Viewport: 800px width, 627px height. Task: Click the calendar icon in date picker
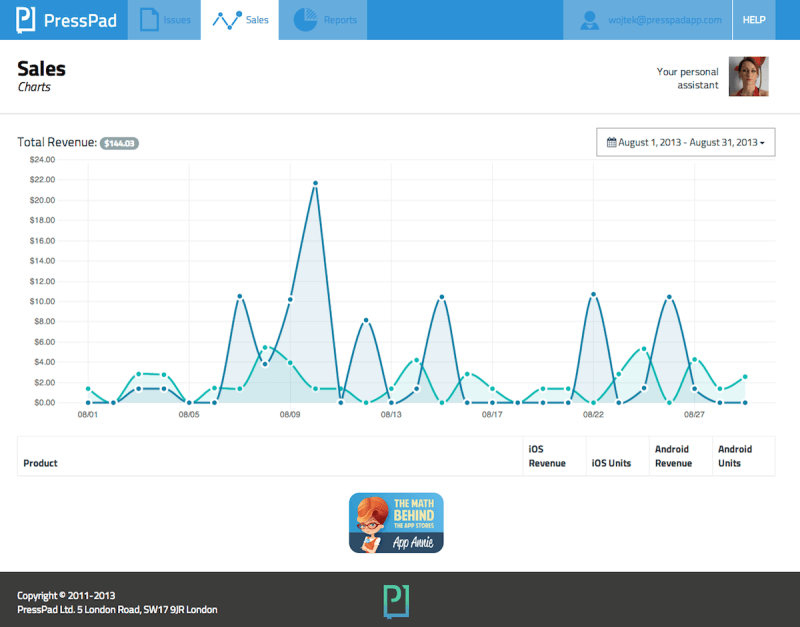tap(611, 143)
